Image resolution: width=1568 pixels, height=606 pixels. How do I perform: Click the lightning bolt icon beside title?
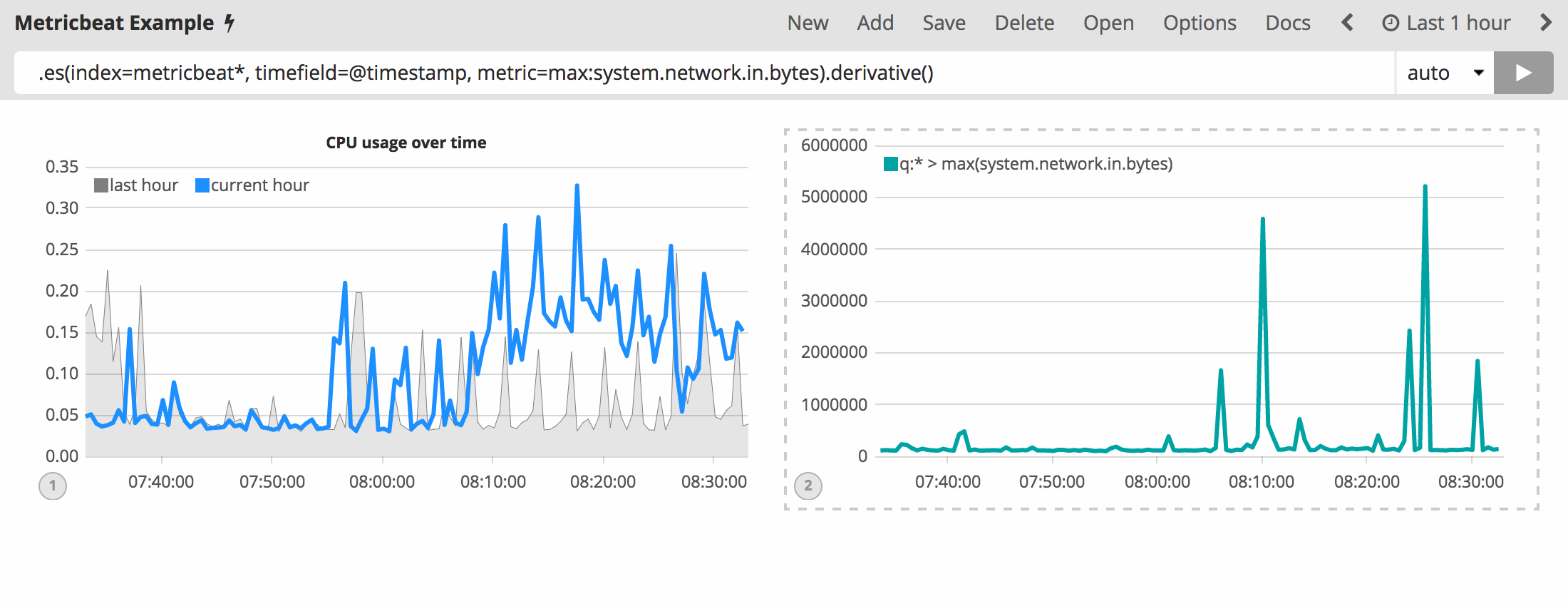pos(229,23)
